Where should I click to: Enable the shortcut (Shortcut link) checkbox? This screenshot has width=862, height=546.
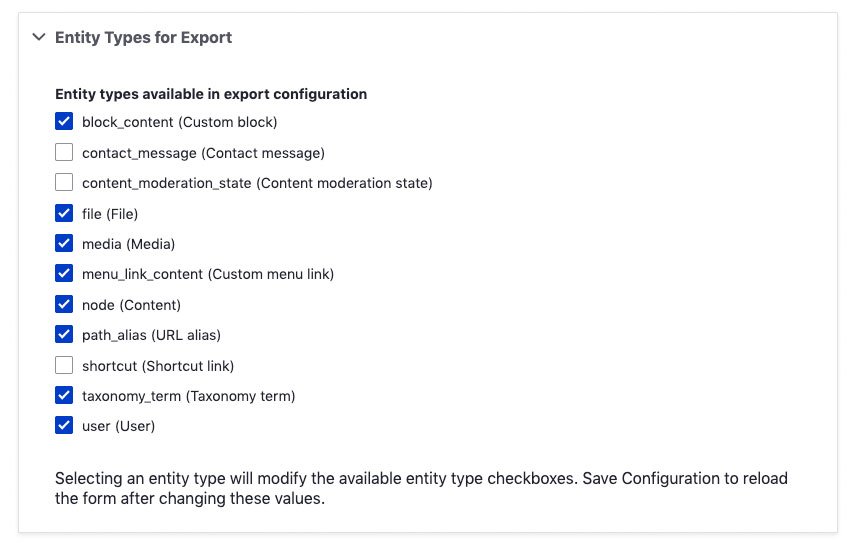64,366
